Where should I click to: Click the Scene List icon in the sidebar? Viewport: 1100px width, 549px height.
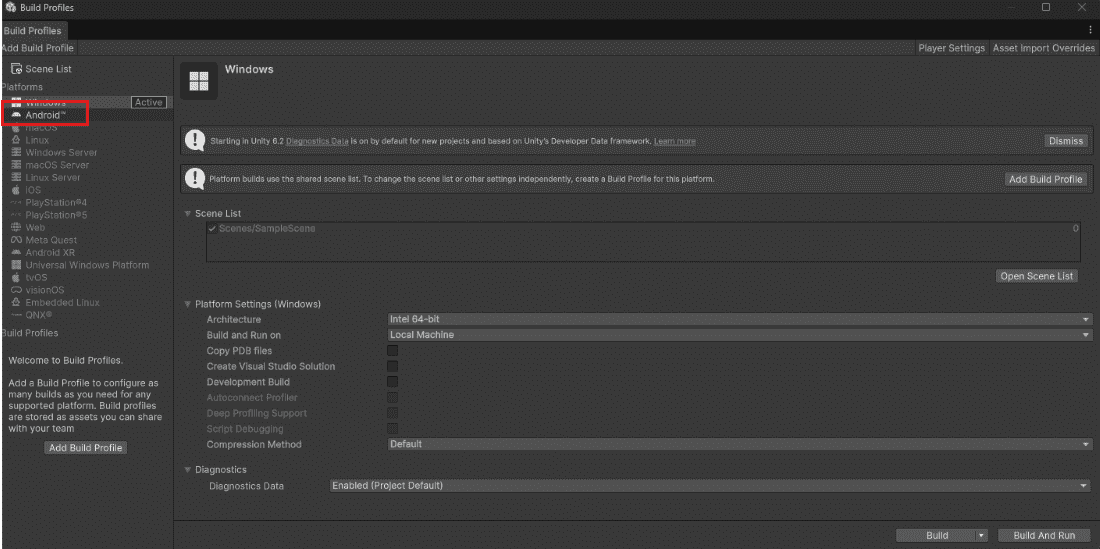[x=16, y=69]
